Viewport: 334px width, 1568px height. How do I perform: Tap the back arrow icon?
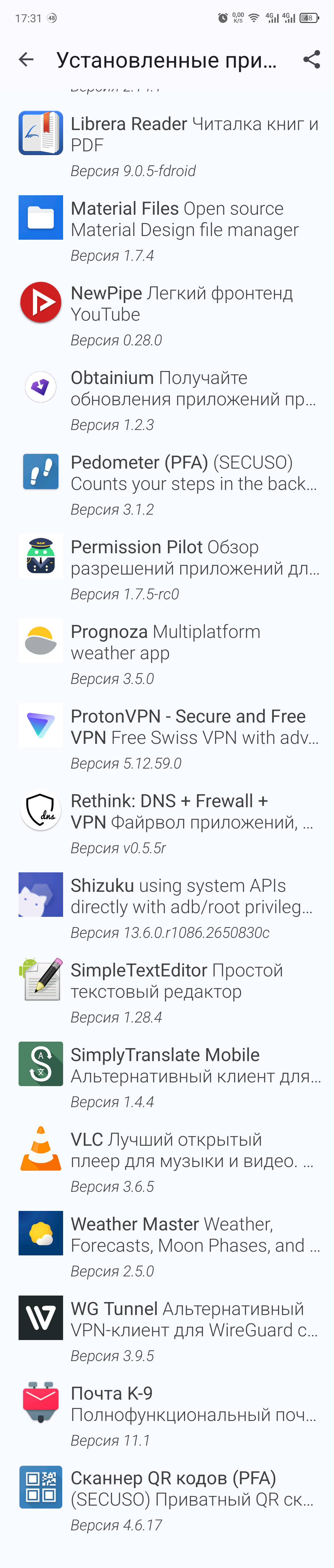26,59
